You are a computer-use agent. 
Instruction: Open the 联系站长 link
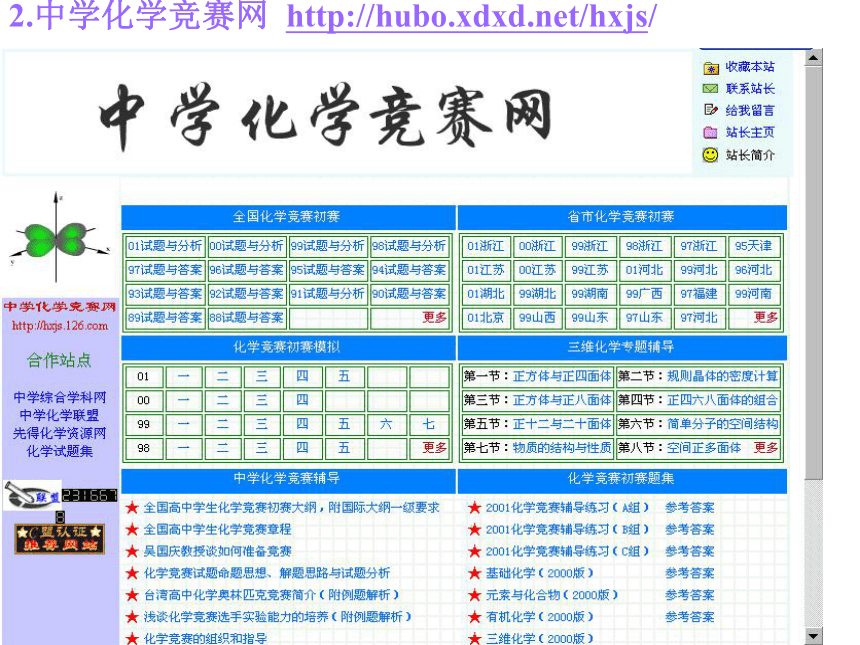(x=750, y=89)
